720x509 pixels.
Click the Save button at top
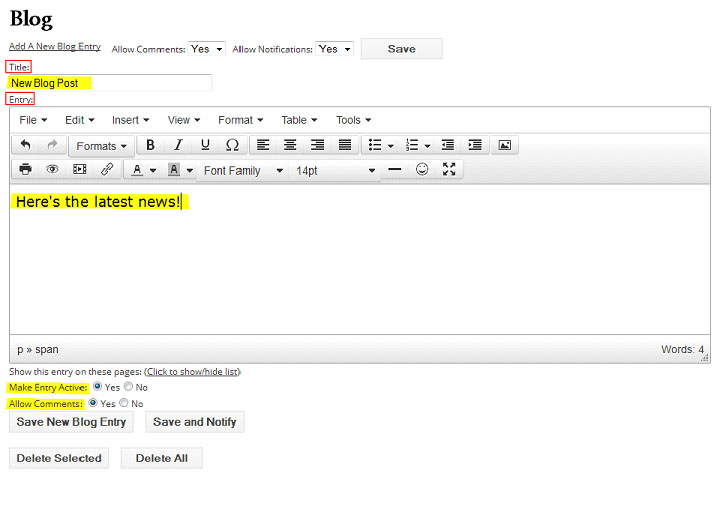pos(401,49)
